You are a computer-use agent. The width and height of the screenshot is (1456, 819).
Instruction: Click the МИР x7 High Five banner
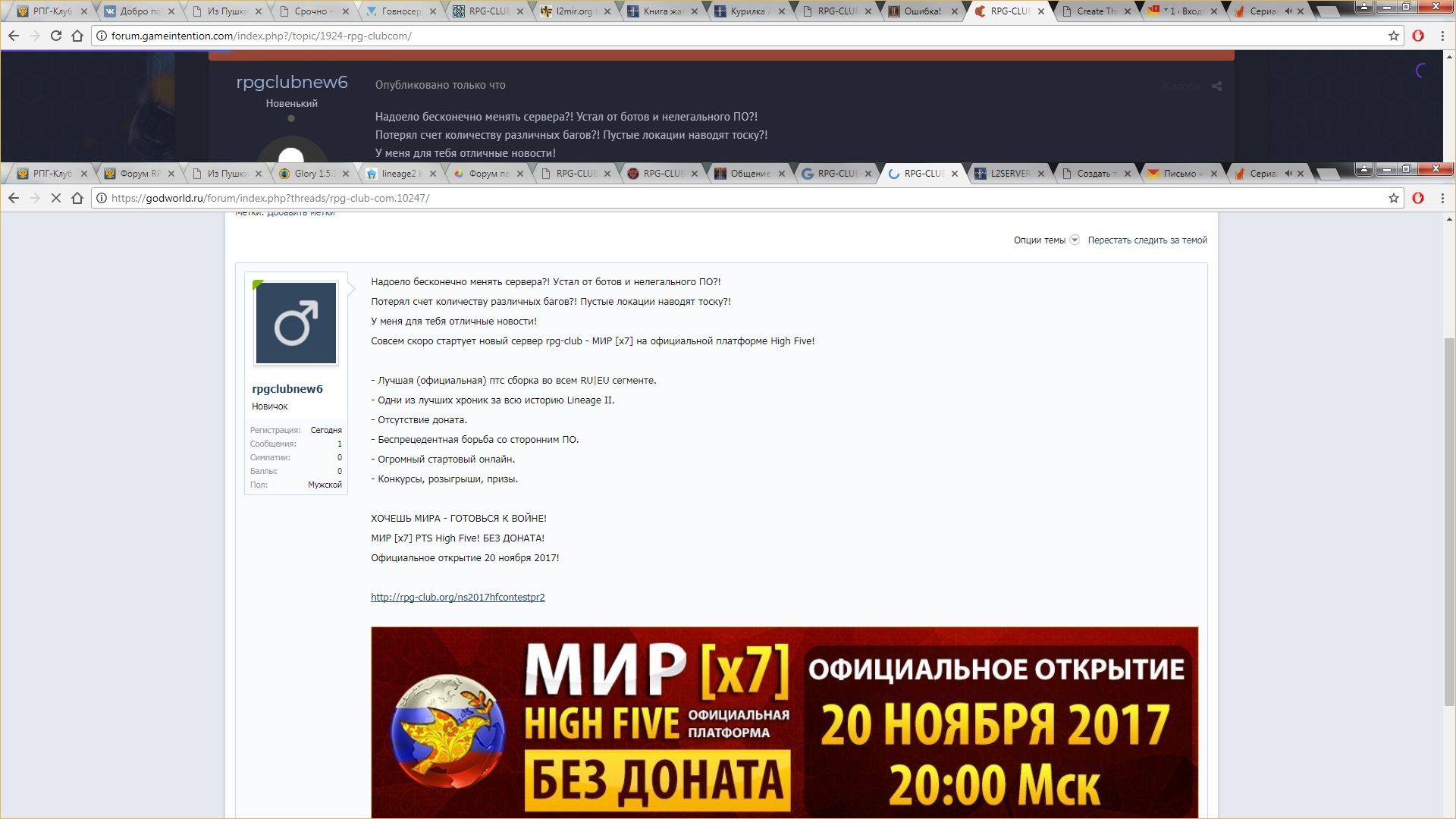pos(784,722)
